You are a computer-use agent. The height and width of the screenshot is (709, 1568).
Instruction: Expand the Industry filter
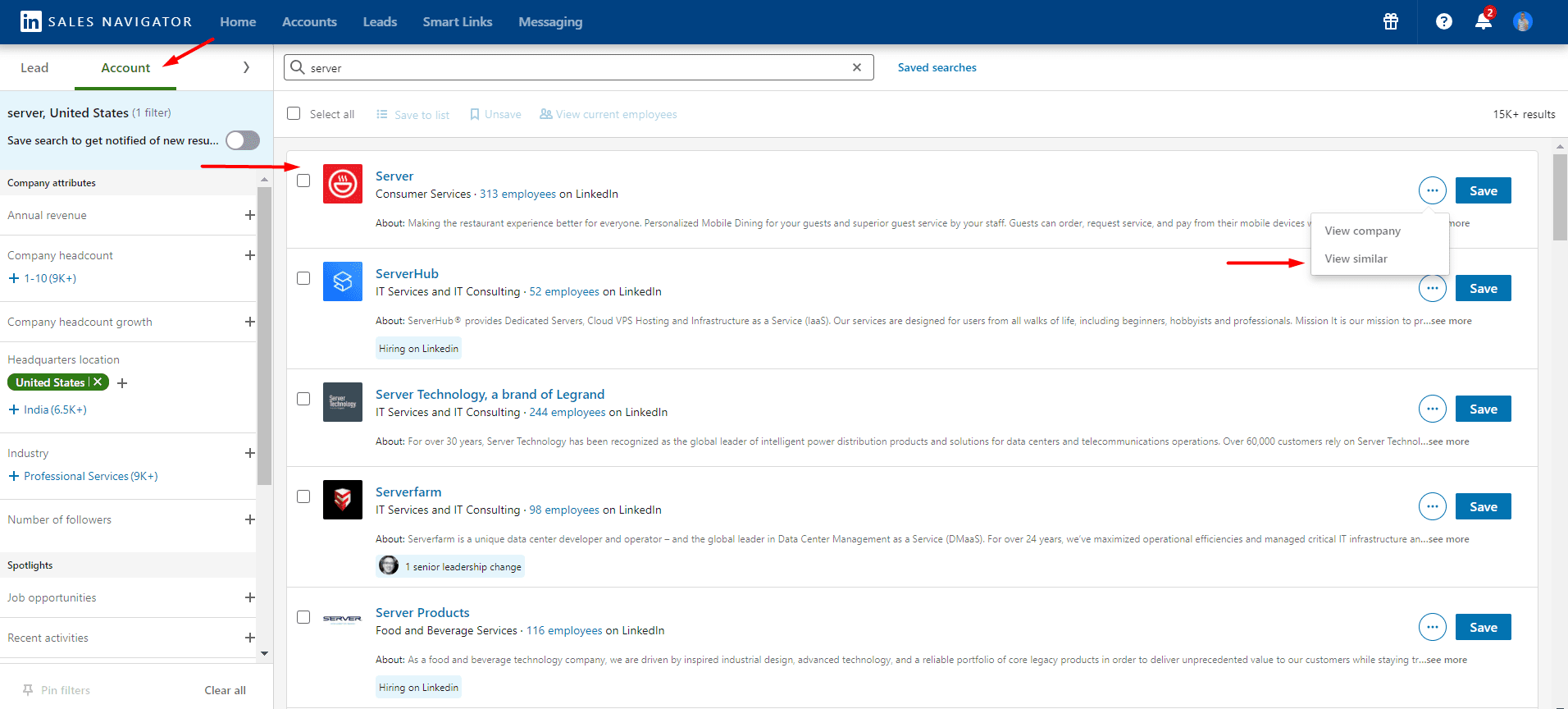click(x=250, y=453)
